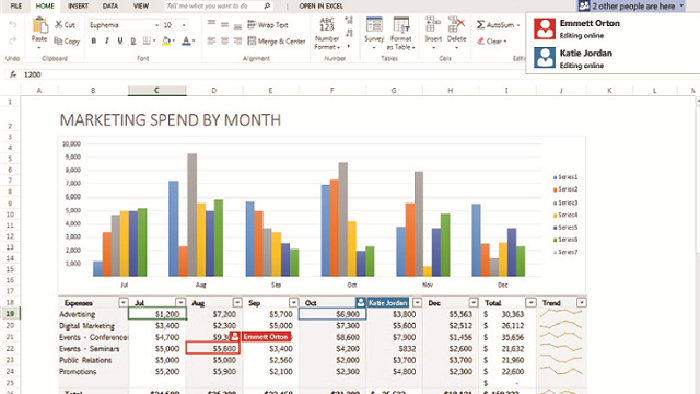This screenshot has height=394, width=700.
Task: Switch to the INSERT tab
Action: (78, 6)
